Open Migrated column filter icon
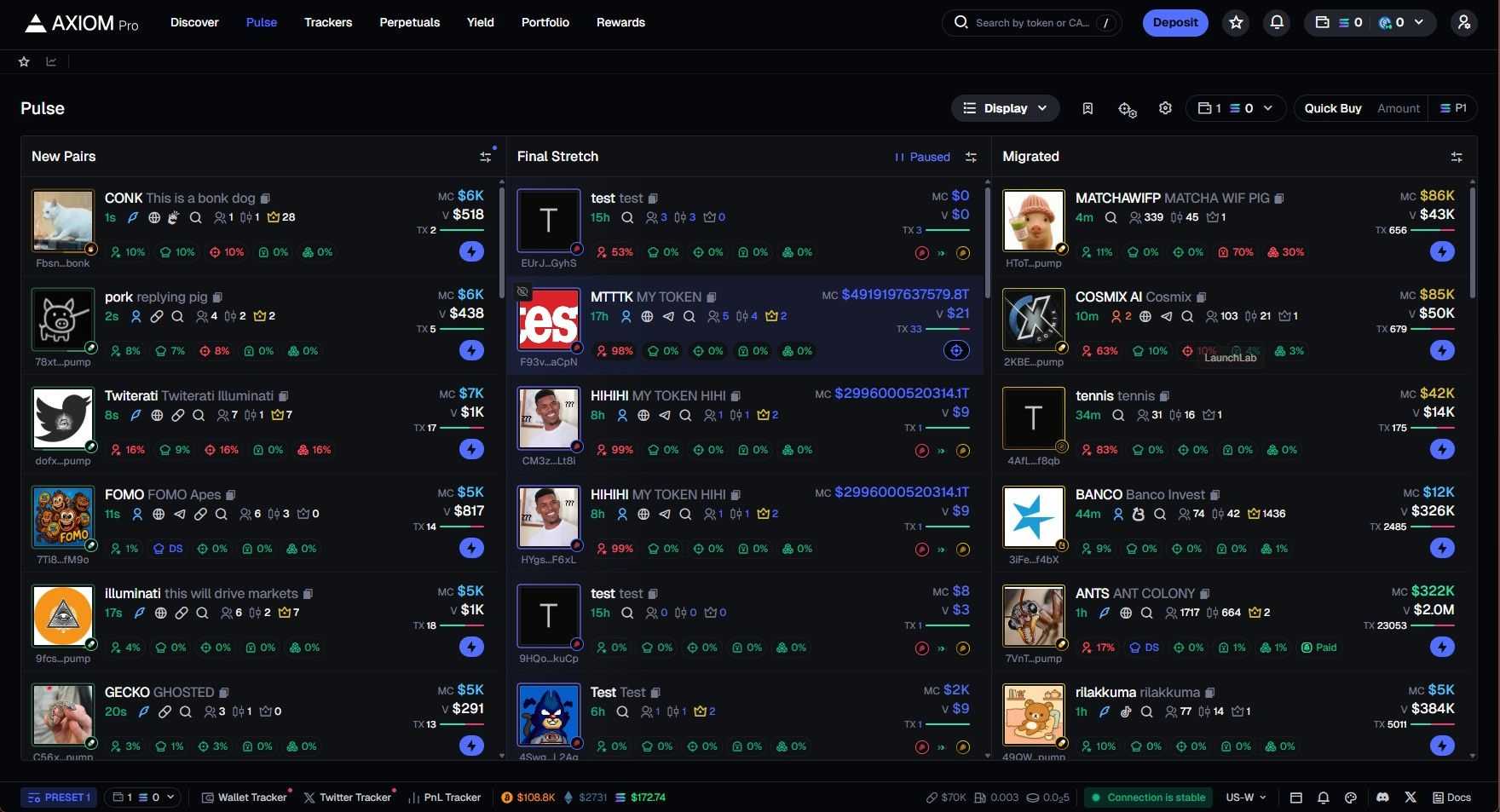Screen dimensions: 1500x812 pos(1457,157)
